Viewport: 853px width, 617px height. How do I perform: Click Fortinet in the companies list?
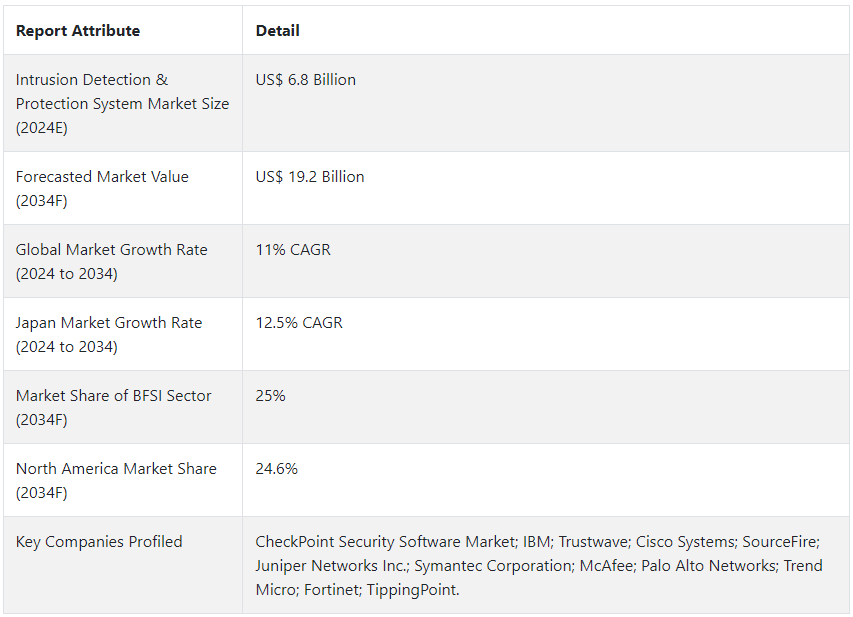click(332, 590)
